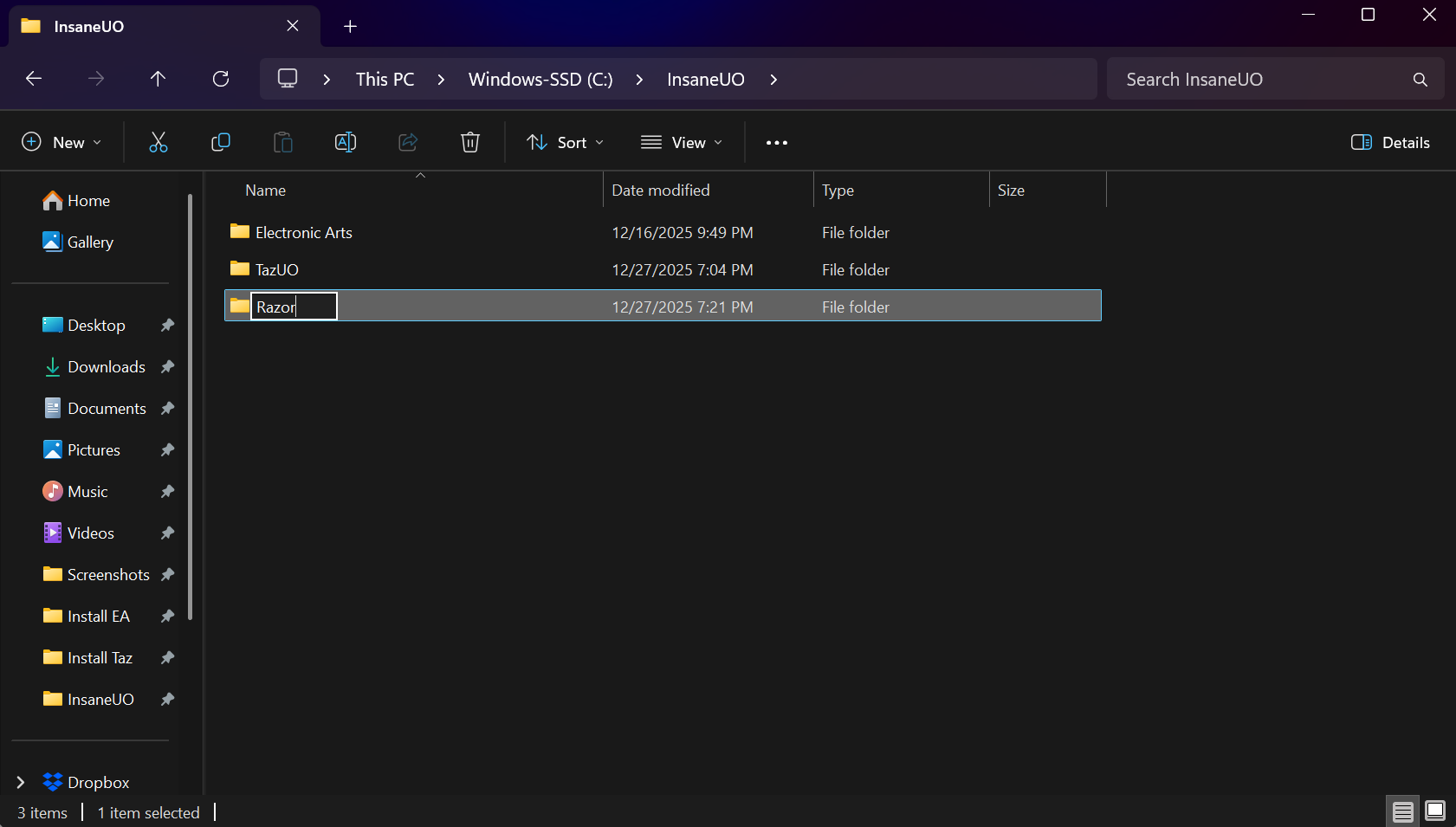
Task: Select the TazUO folder
Action: coord(277,269)
